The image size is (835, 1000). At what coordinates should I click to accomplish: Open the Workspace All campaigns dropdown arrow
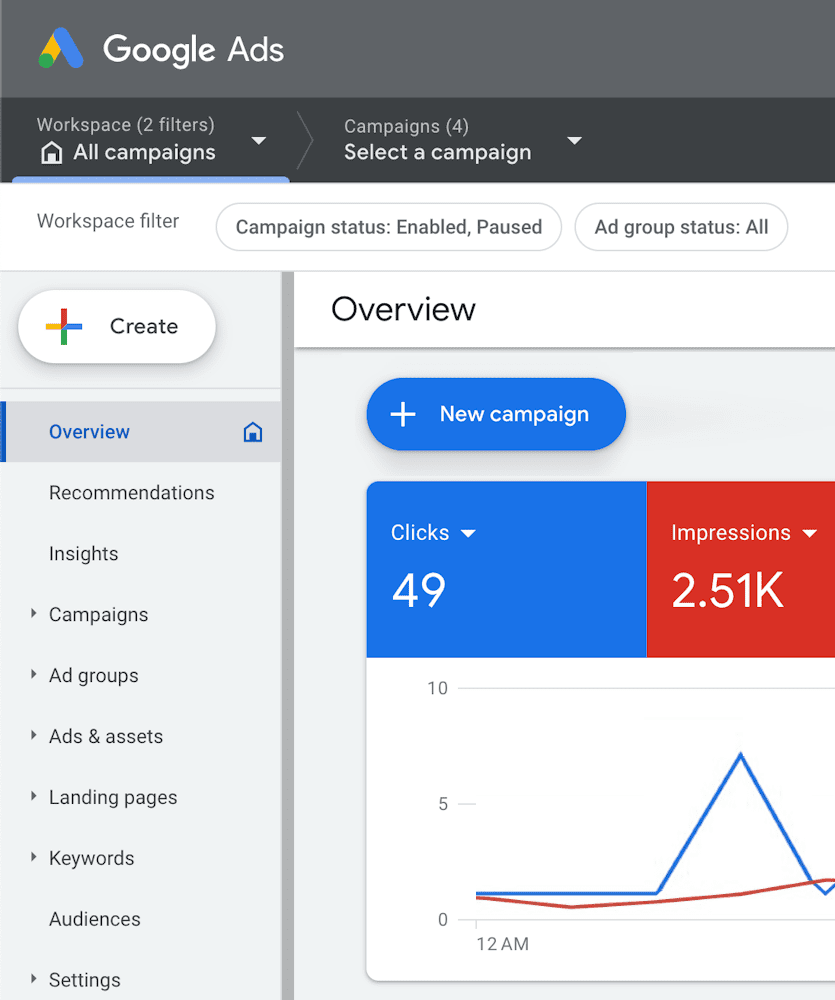pyautogui.click(x=258, y=140)
